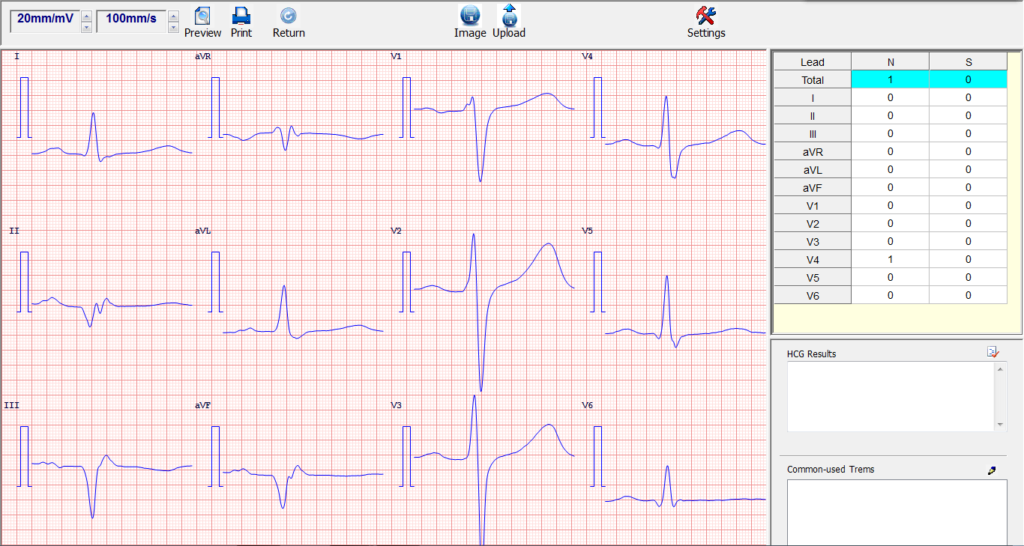Click the aVF waveform
Viewport: 1024px width, 546px height.
303,485
